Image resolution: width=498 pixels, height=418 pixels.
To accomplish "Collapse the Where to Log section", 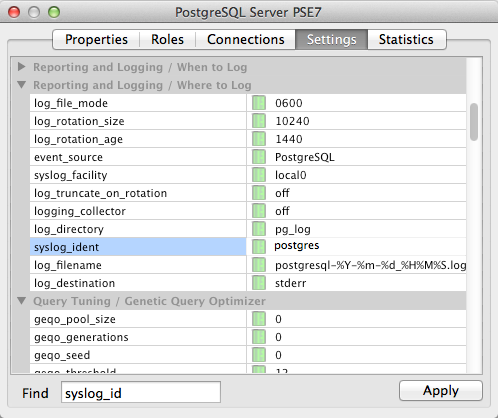I will coord(22,85).
